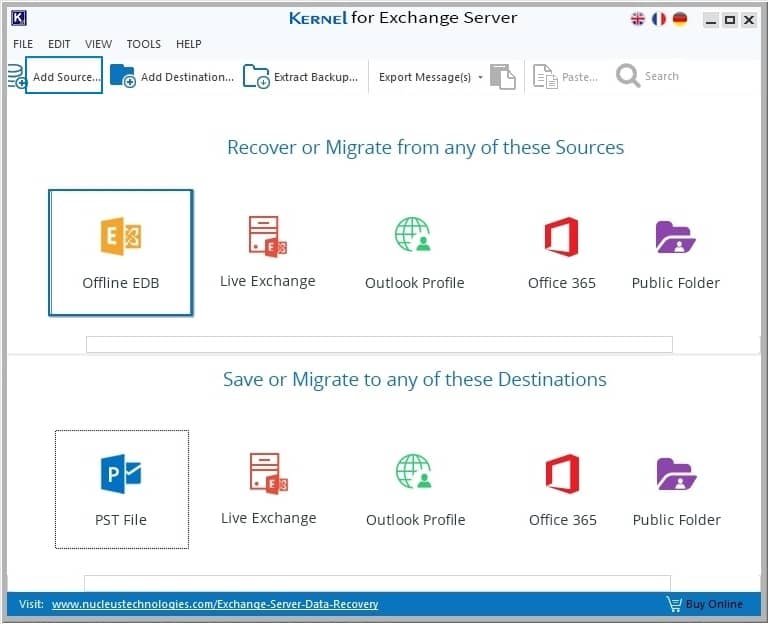Select Live Exchange destination icon
The width and height of the screenshot is (768, 624).
[x=268, y=473]
